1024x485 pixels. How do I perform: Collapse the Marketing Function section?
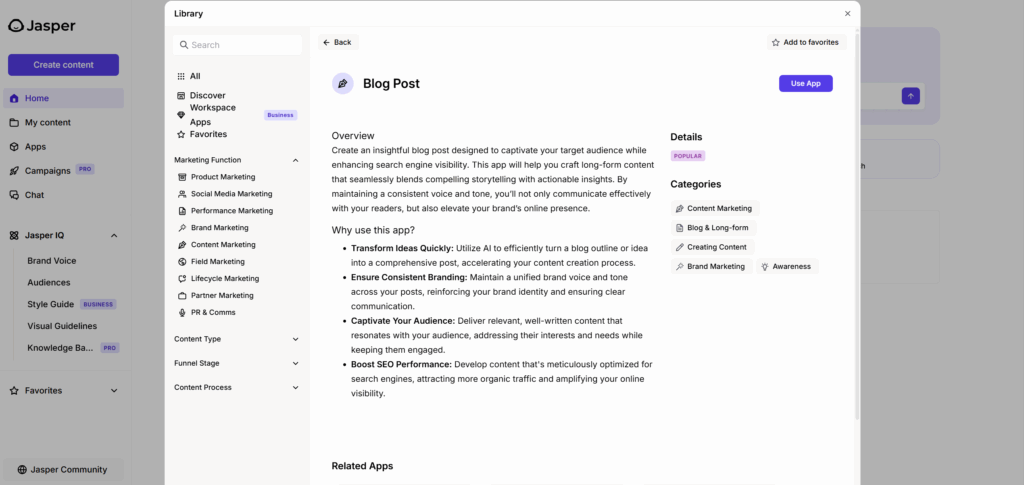pos(295,160)
